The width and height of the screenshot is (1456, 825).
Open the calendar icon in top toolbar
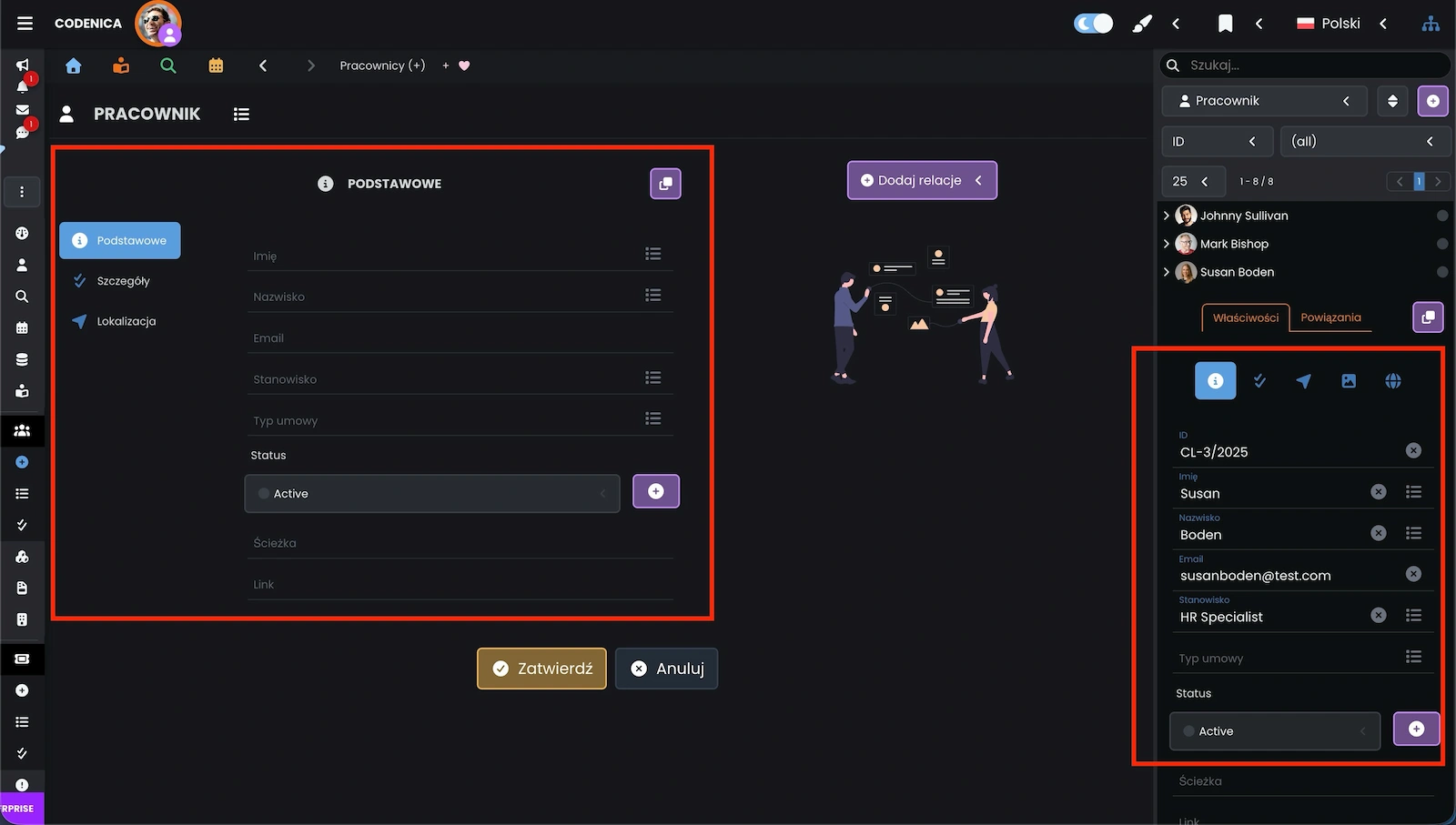pyautogui.click(x=216, y=65)
